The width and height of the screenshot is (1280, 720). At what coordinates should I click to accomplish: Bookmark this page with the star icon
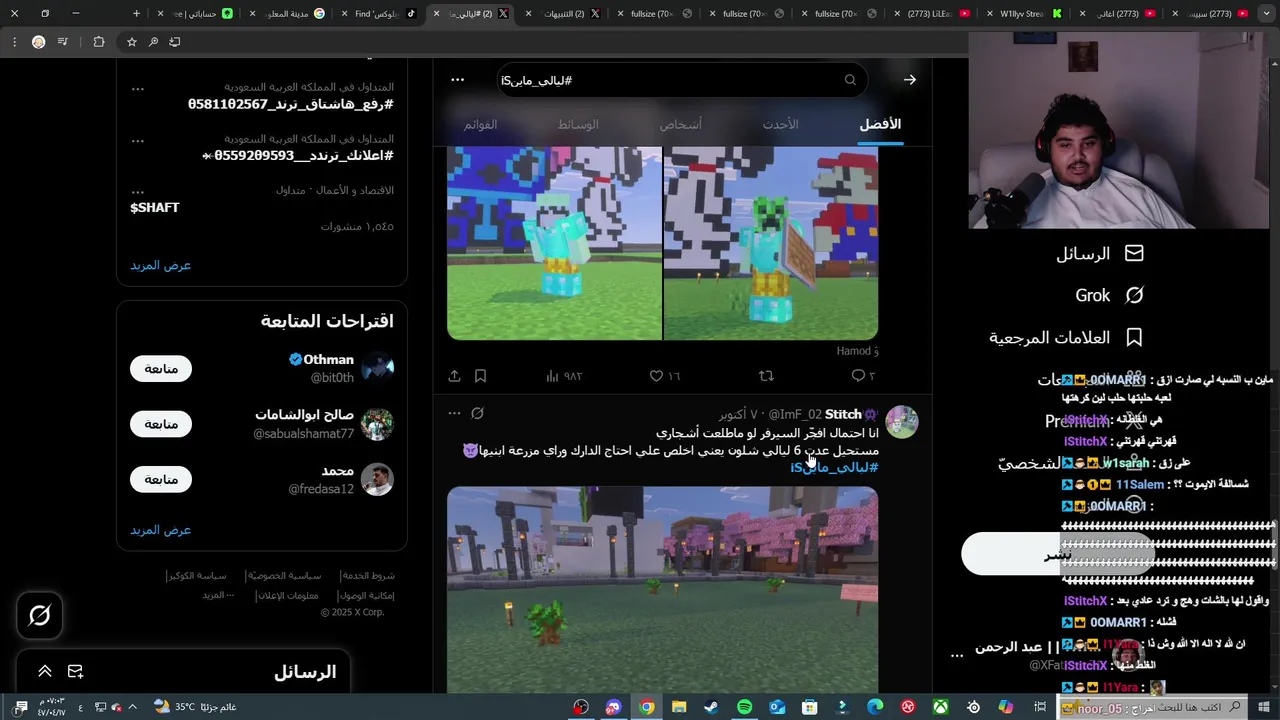(131, 42)
